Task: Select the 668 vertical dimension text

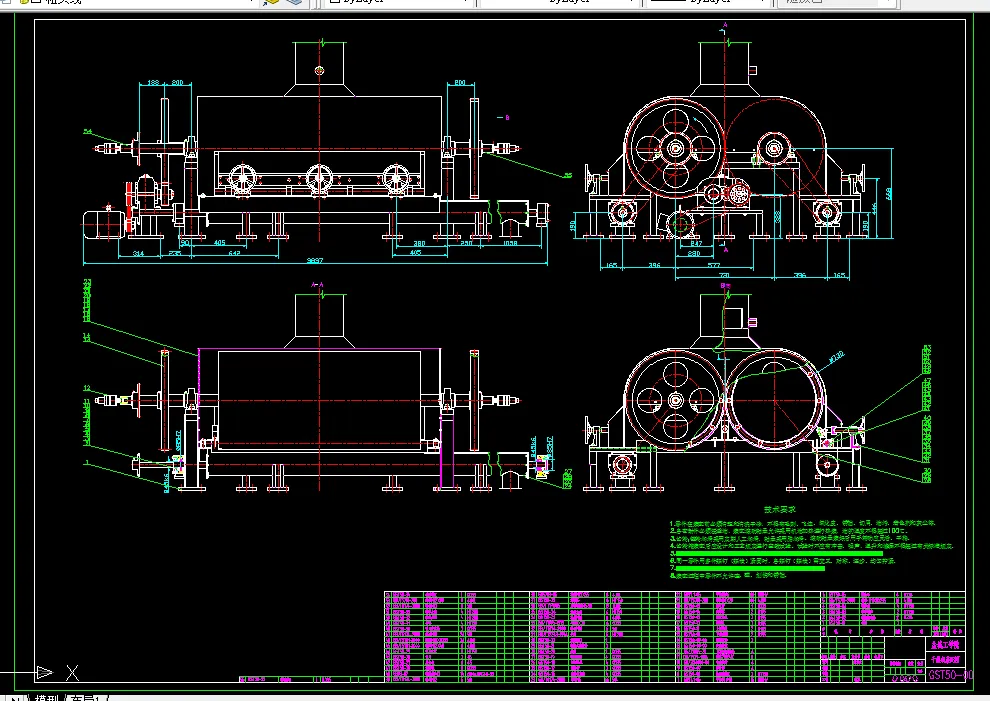Action: point(889,193)
